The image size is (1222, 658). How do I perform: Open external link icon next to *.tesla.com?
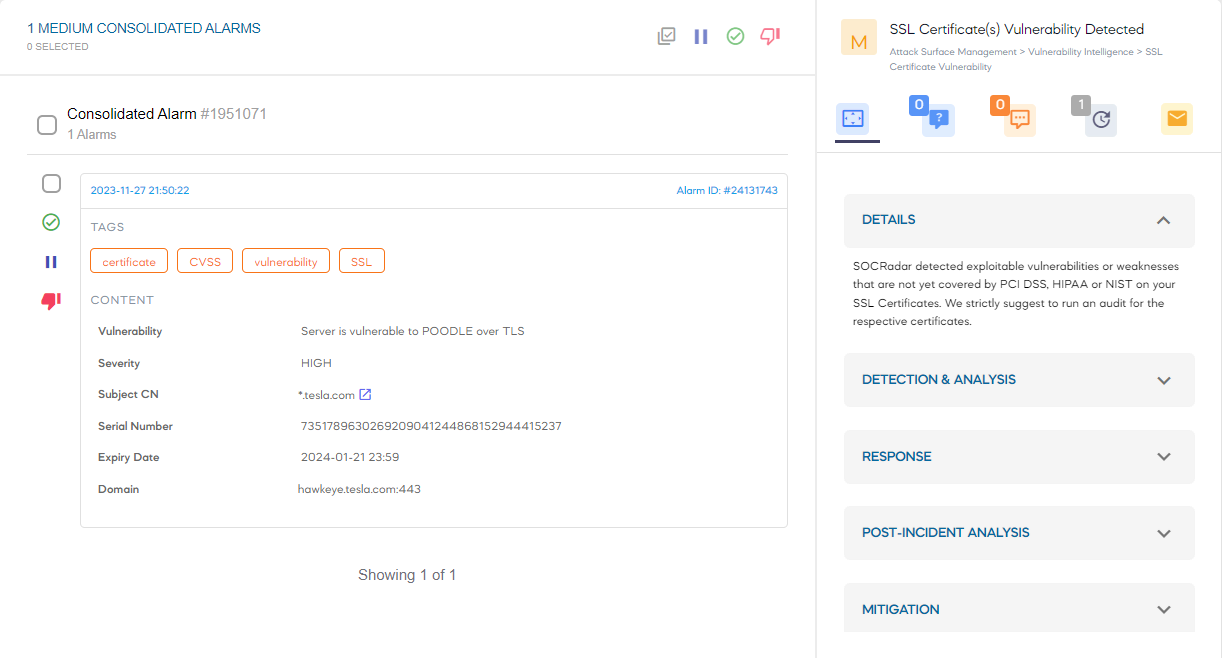tap(365, 394)
